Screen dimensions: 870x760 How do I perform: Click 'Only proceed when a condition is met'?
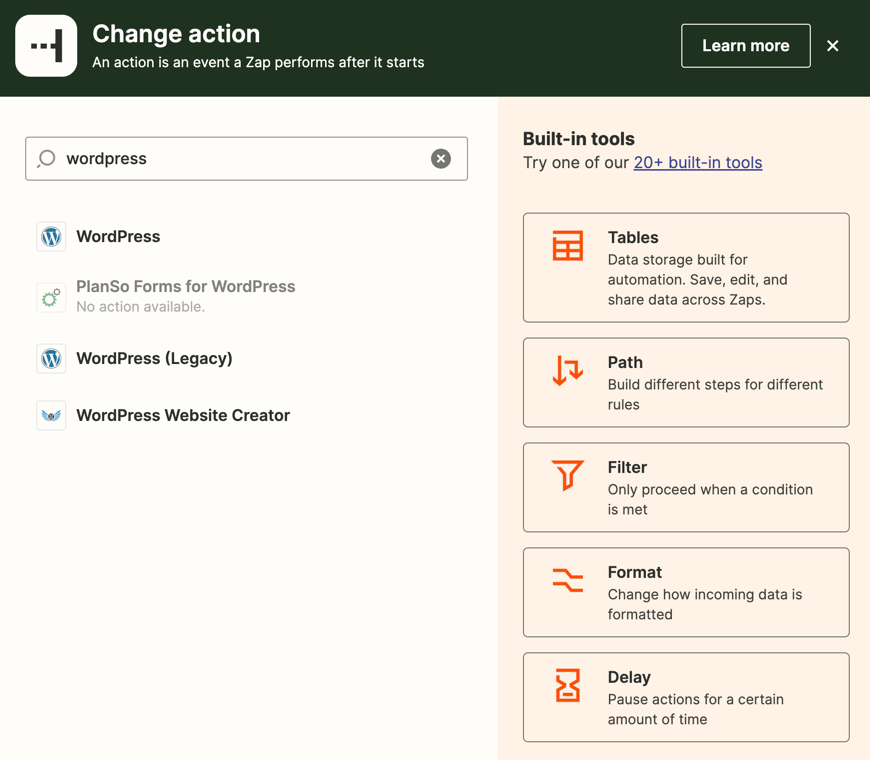(x=710, y=499)
